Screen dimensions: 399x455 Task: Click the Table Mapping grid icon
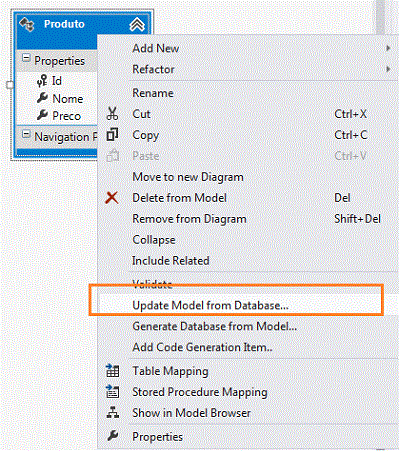point(113,371)
